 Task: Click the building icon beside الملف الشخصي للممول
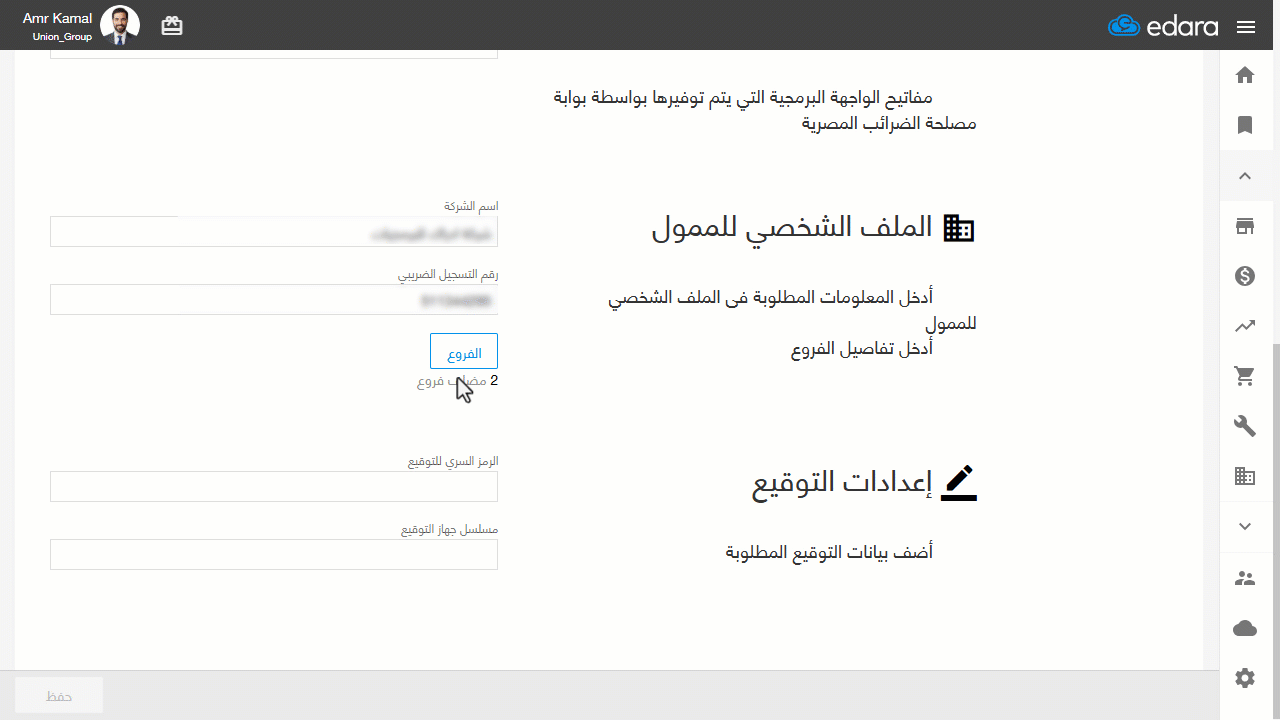(959, 228)
